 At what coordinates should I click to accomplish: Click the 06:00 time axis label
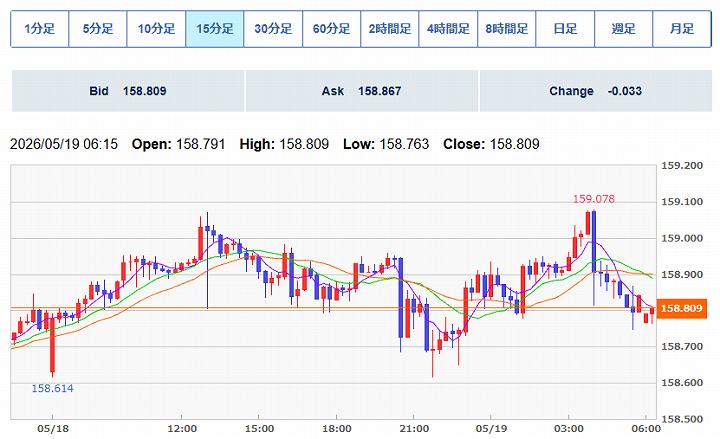[x=646, y=429]
